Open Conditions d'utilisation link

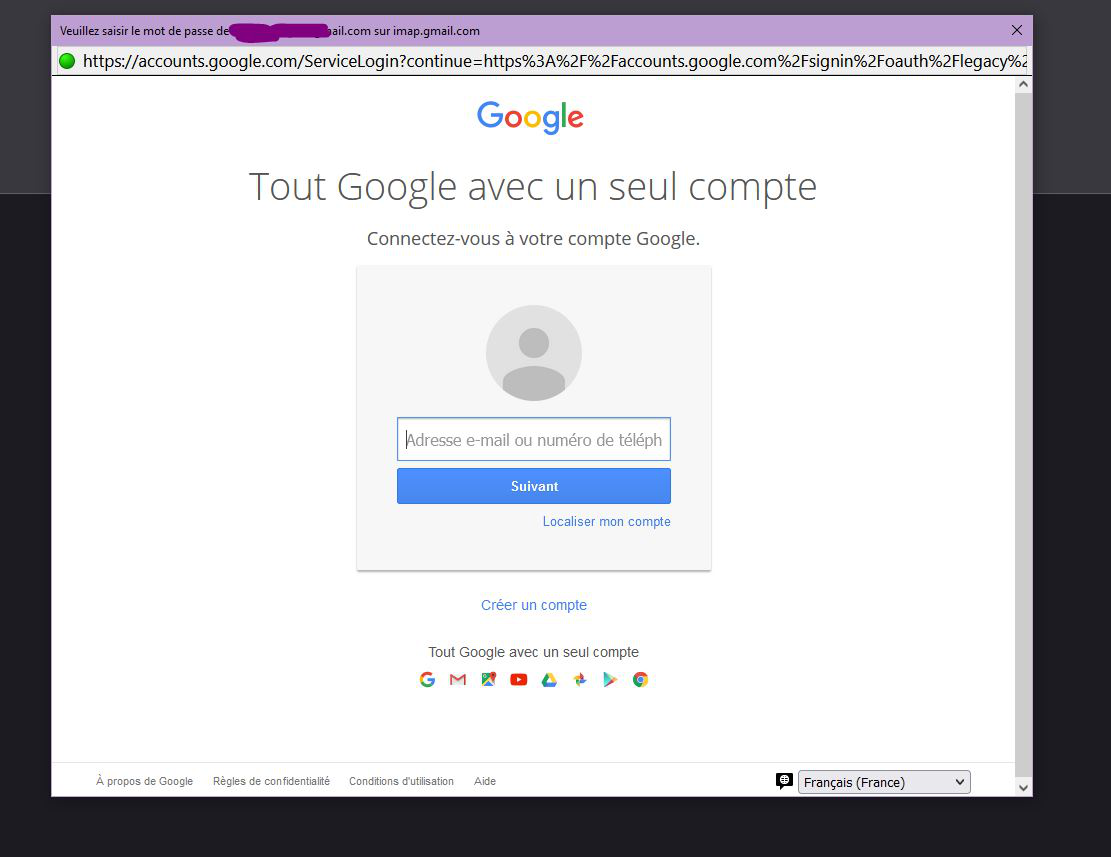tap(401, 781)
